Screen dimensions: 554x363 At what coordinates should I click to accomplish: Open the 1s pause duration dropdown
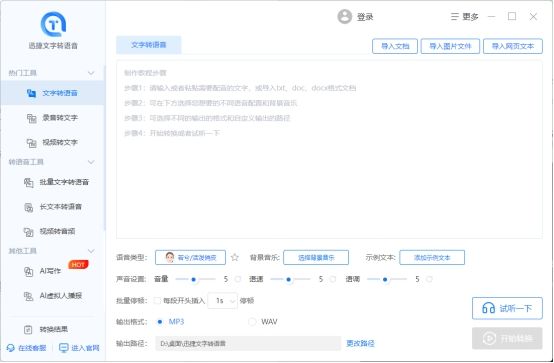point(222,301)
